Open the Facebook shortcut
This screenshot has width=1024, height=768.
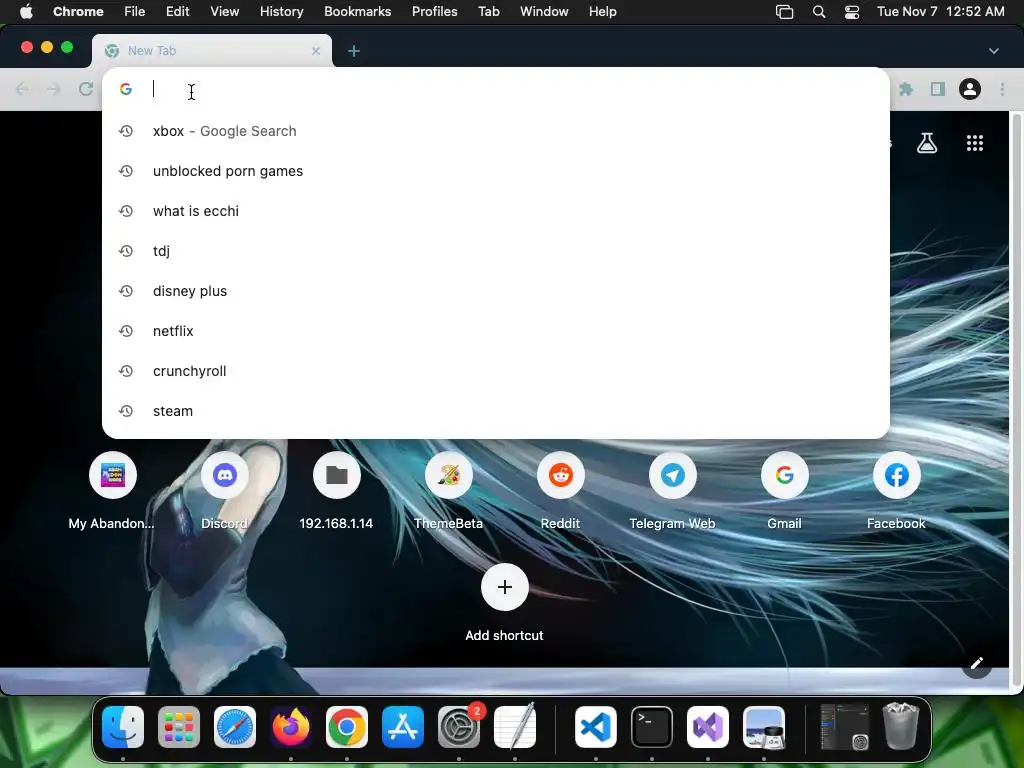click(x=897, y=491)
